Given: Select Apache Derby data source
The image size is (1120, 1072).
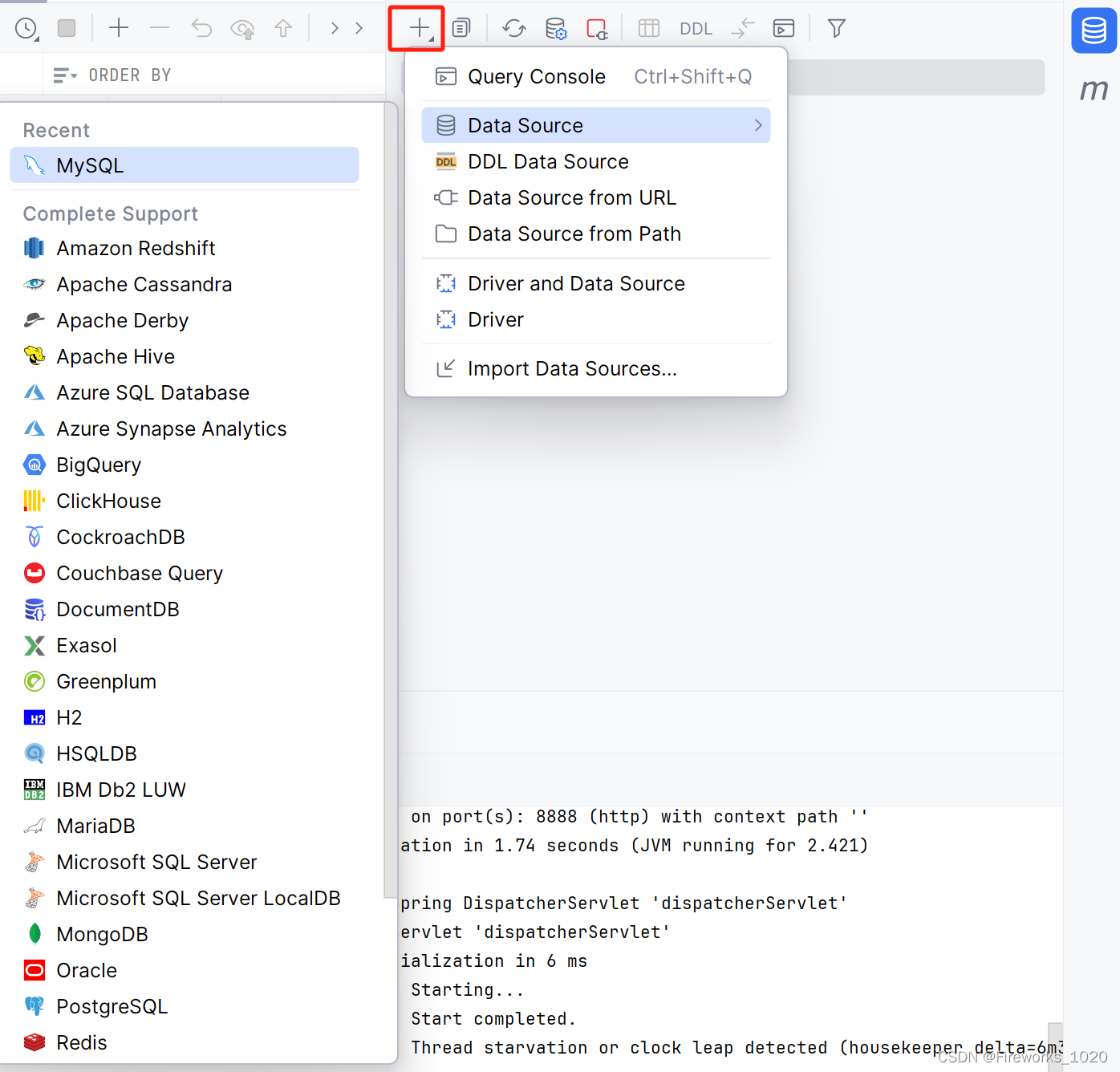Looking at the screenshot, I should [x=185, y=320].
